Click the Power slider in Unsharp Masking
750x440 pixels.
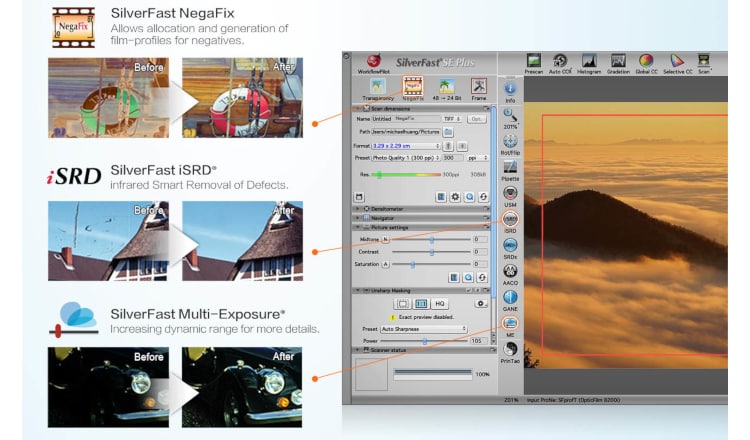(424, 341)
